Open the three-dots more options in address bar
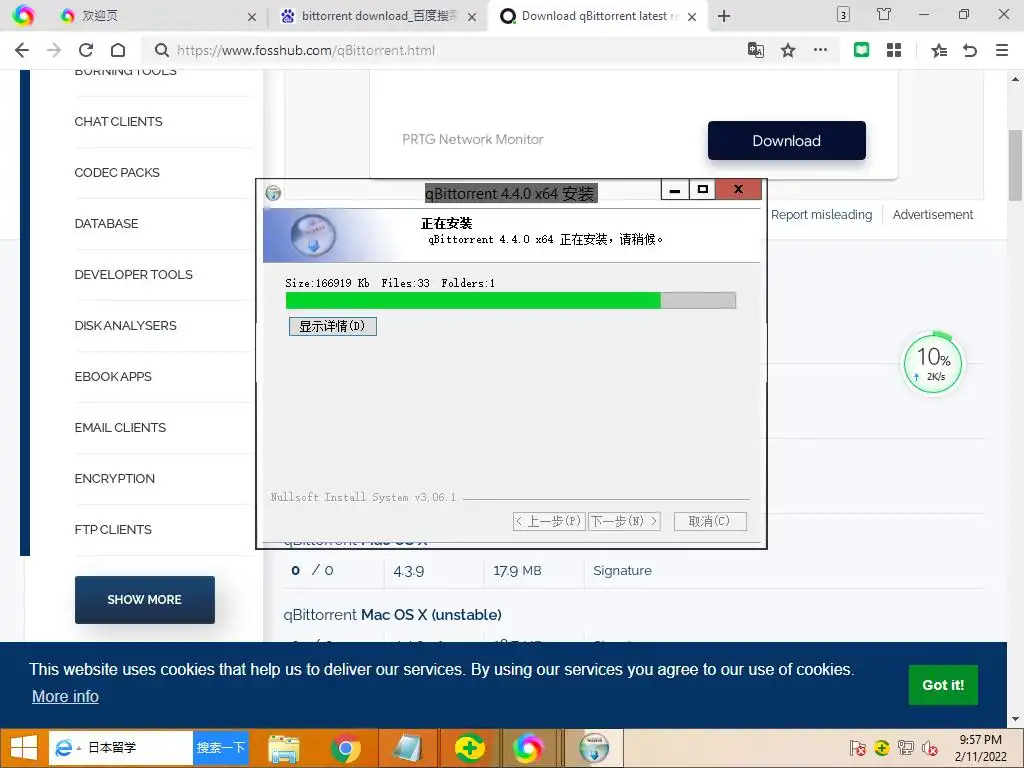The image size is (1024, 768). point(820,50)
